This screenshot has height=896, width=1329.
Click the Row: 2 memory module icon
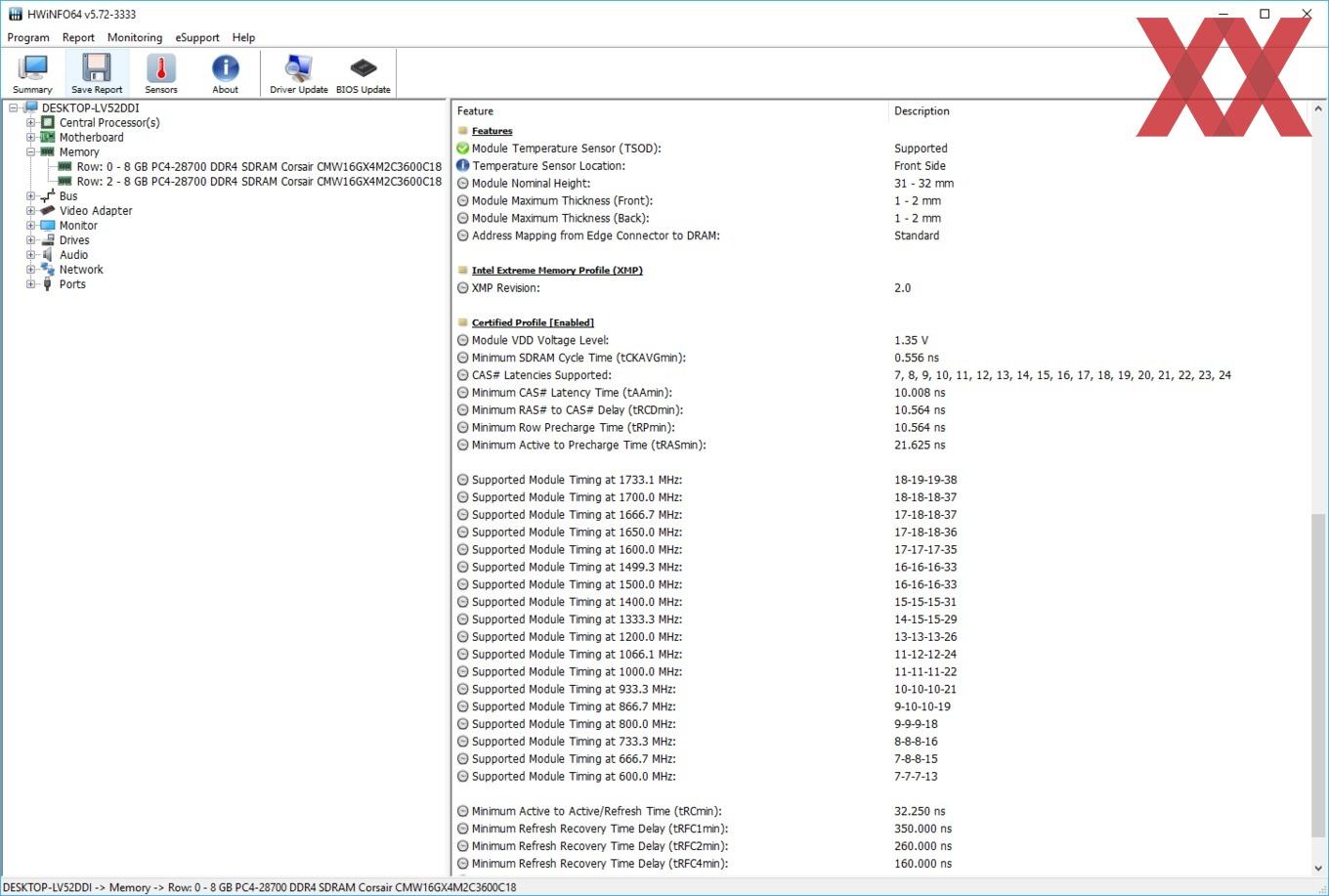tap(65, 182)
